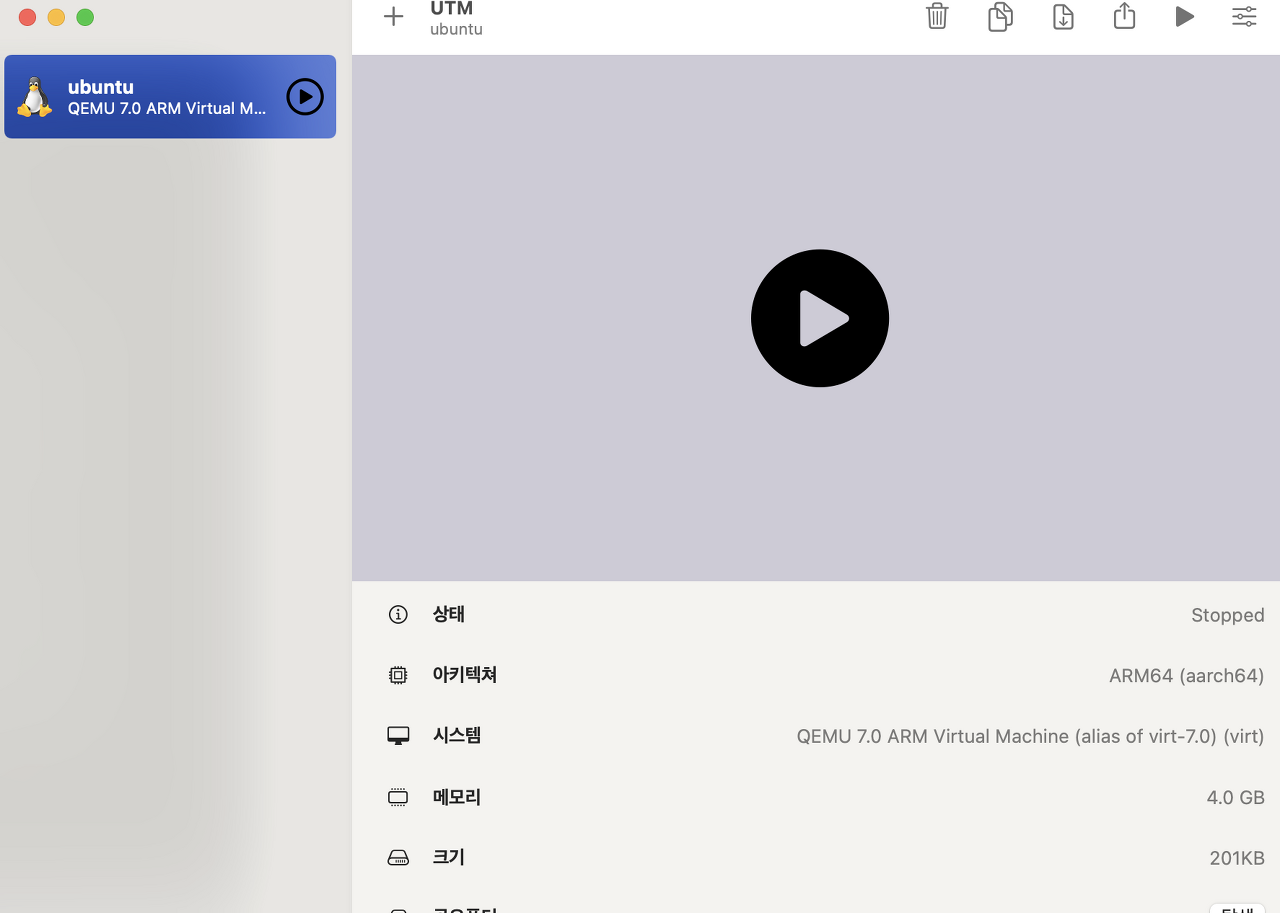This screenshot has height=913, width=1280.
Task: Select the ubuntu VM in the sidebar
Action: (170, 97)
